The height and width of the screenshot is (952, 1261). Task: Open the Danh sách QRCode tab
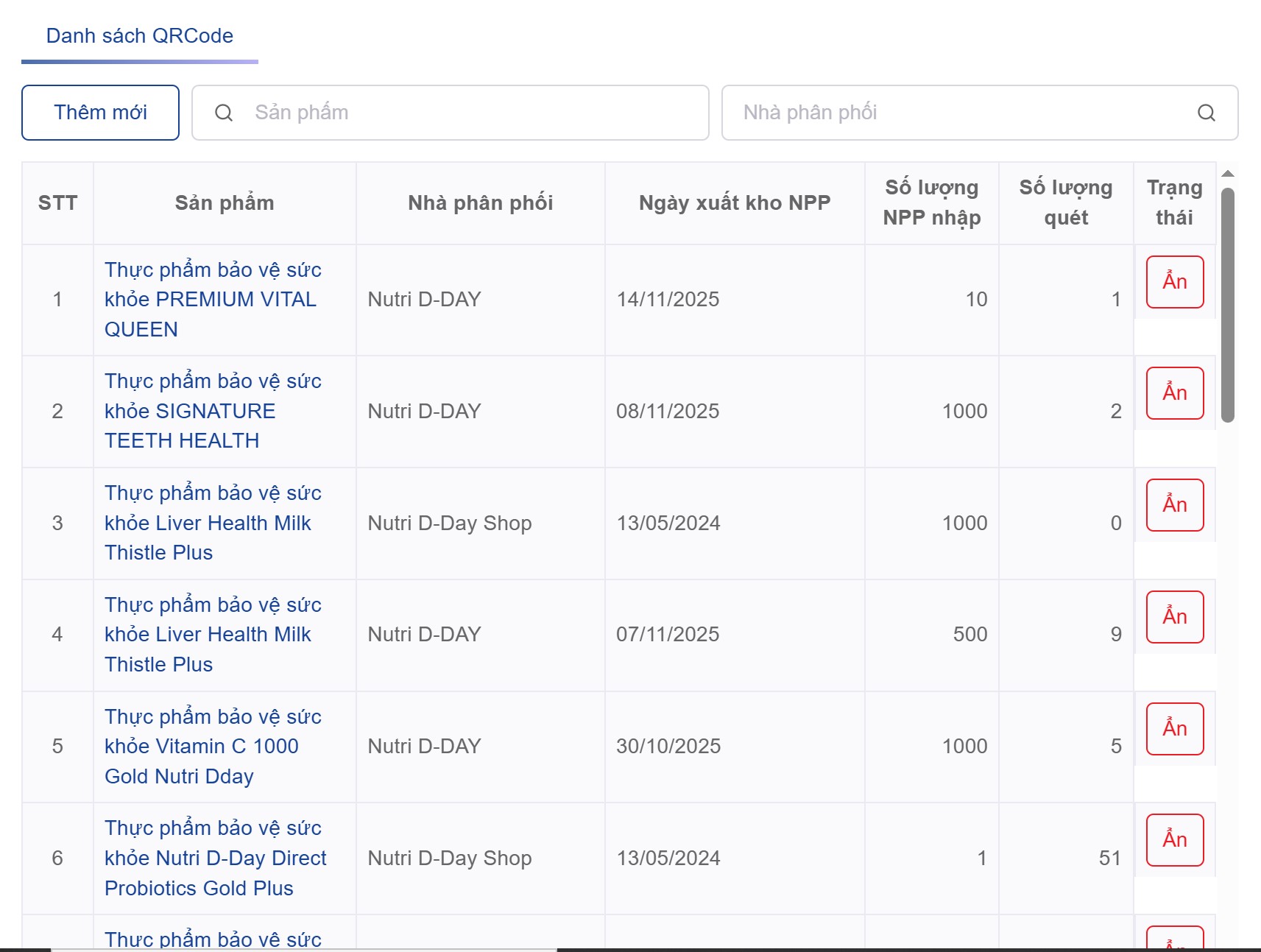tap(140, 36)
